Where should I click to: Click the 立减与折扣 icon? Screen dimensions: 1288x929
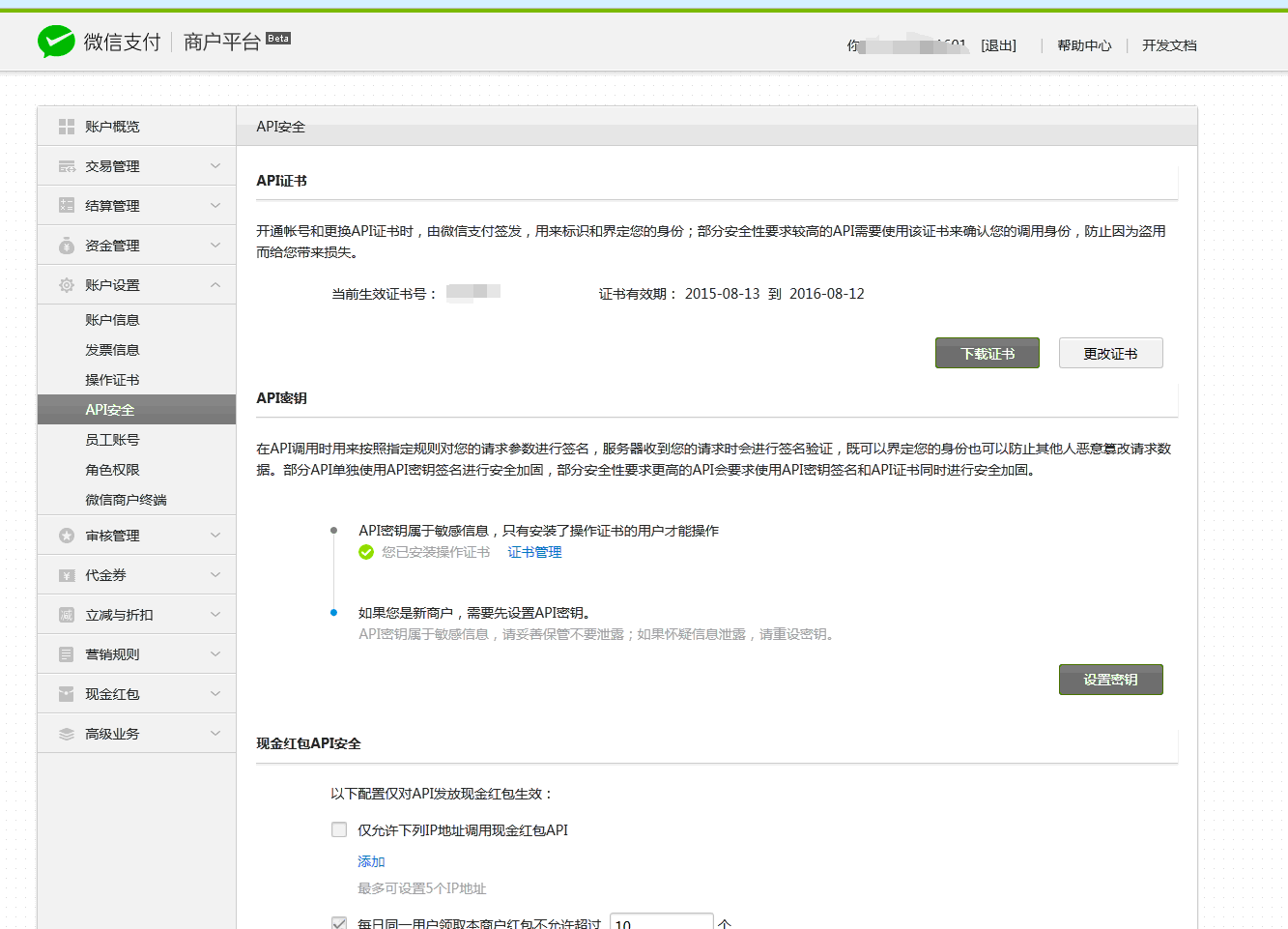[67, 615]
